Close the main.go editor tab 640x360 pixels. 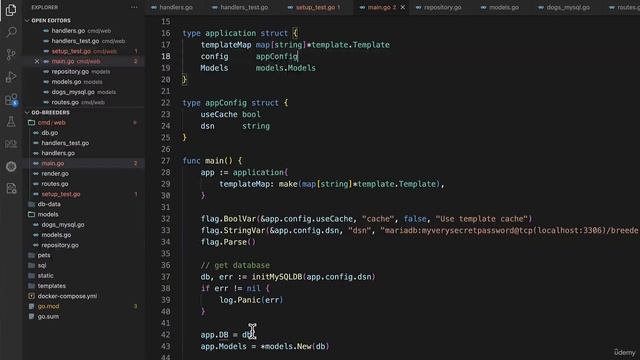pyautogui.click(x=402, y=7)
